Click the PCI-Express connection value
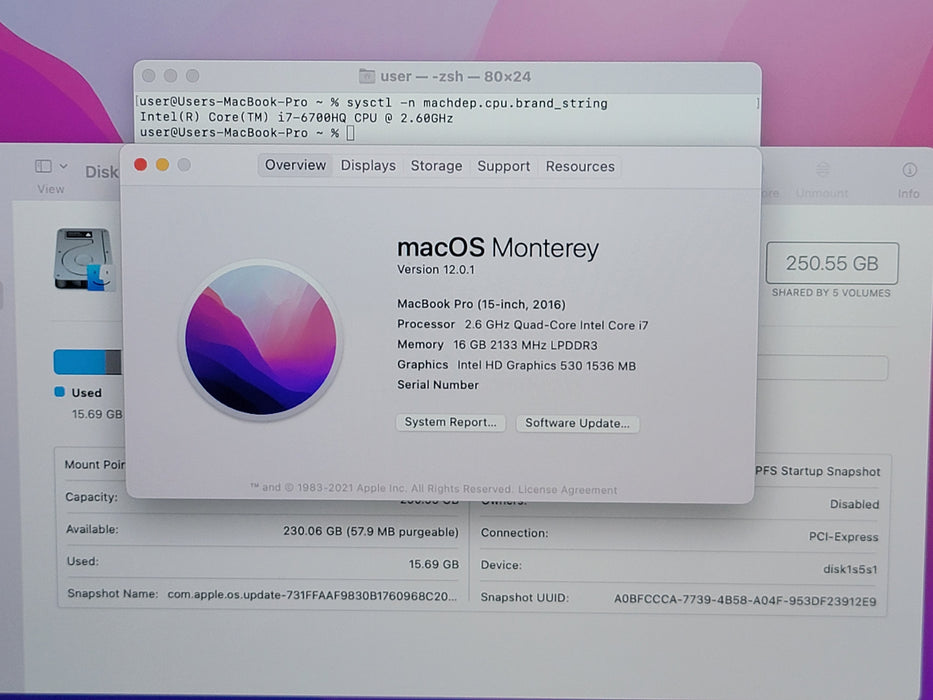Viewport: 933px width, 700px height. [x=843, y=537]
